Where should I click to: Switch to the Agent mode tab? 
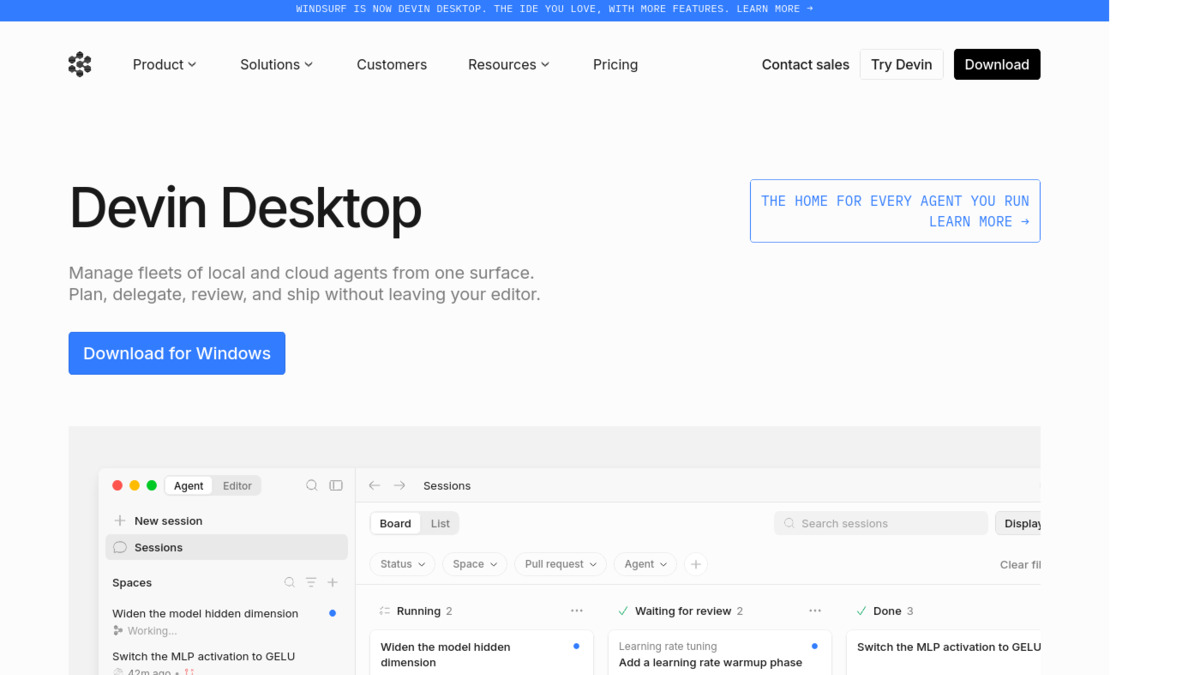click(188, 486)
